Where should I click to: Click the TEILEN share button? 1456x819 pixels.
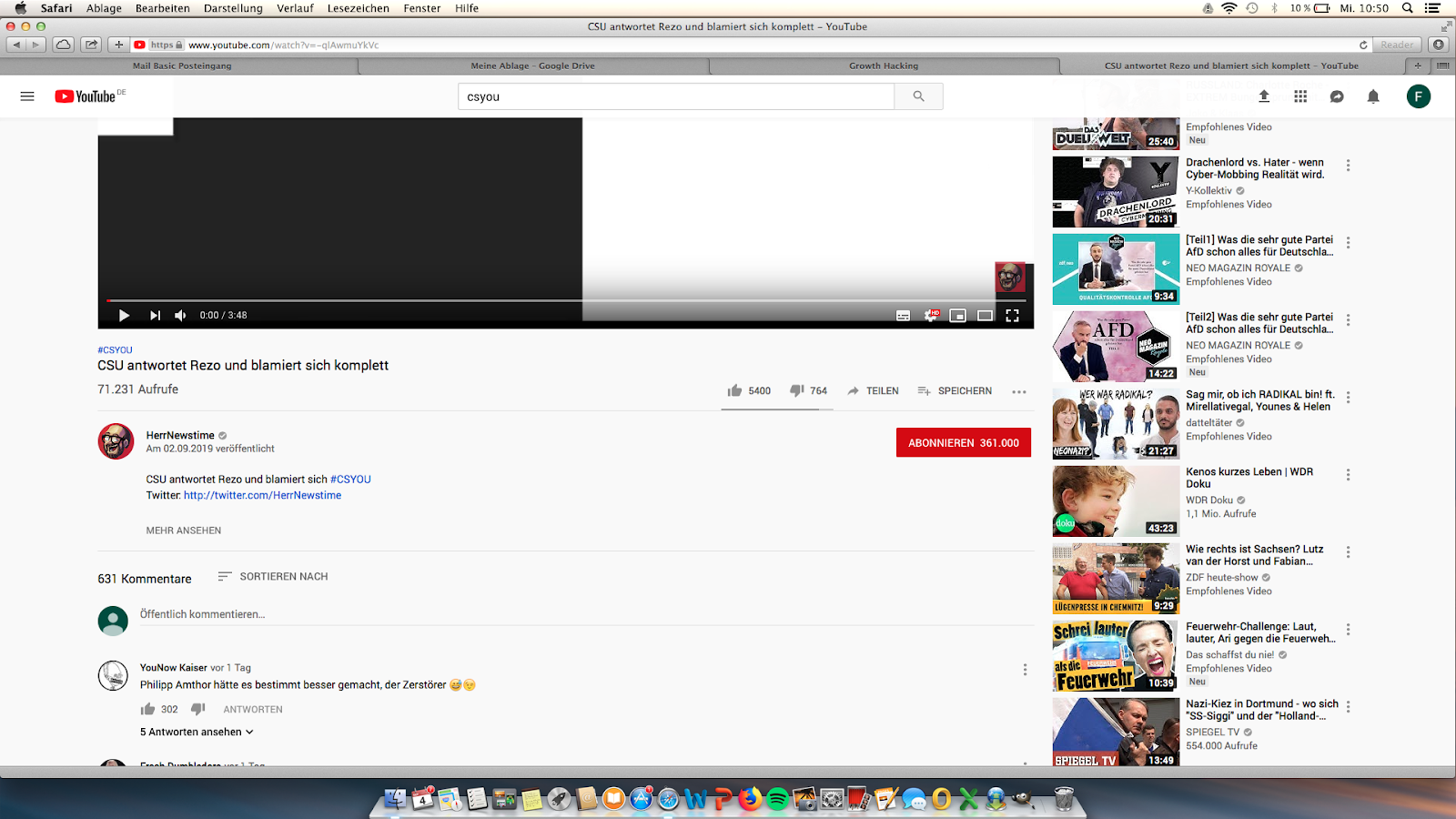click(x=873, y=390)
